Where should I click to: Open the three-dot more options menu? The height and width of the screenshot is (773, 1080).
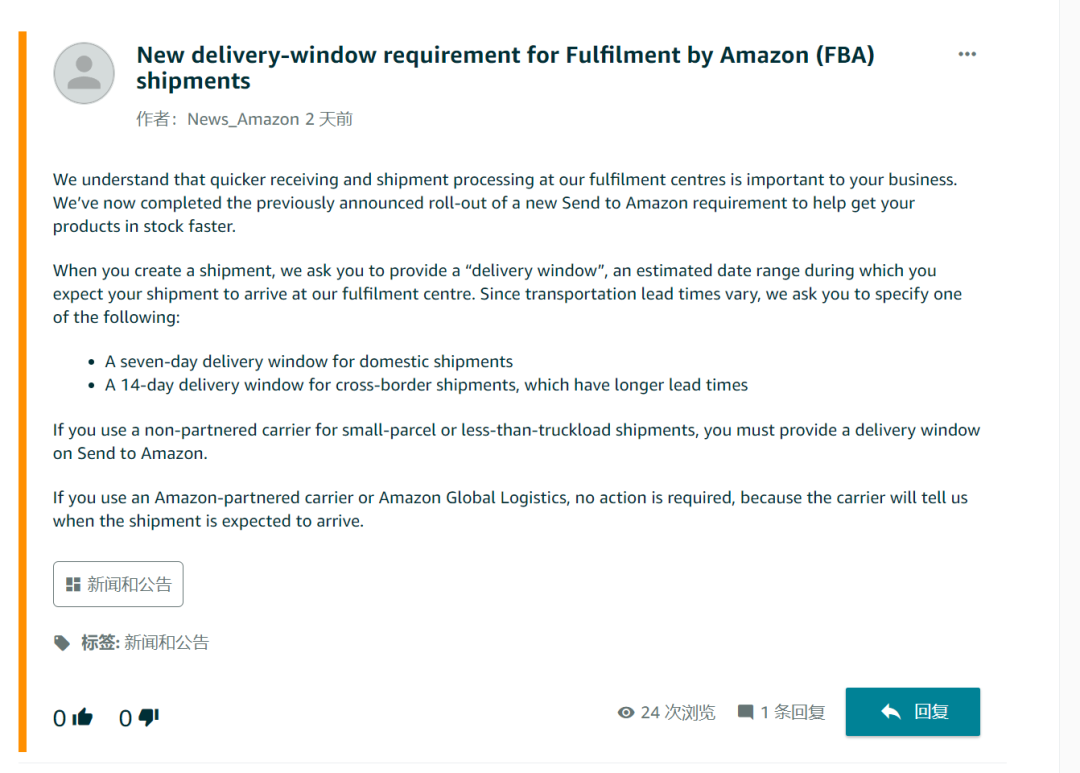pyautogui.click(x=967, y=55)
